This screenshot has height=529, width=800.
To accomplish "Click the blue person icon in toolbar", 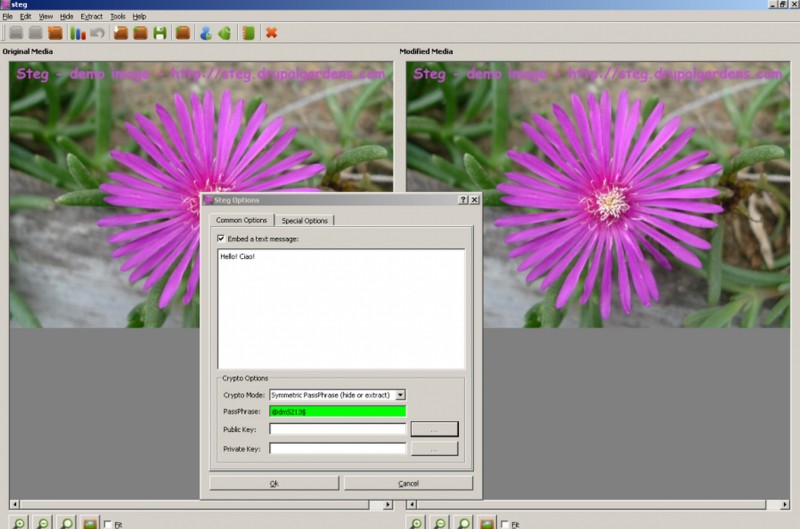I will (205, 33).
